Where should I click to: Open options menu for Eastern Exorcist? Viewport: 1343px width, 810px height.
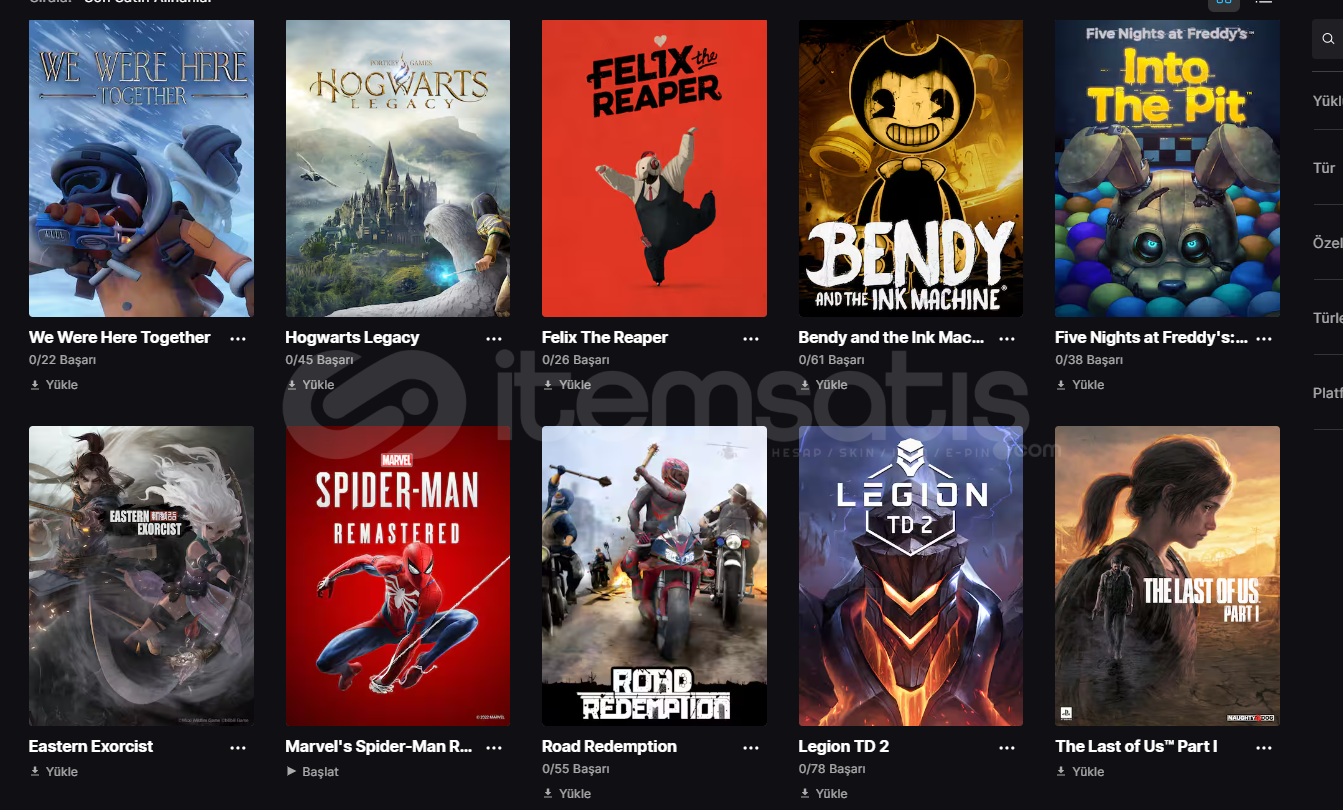point(238,748)
